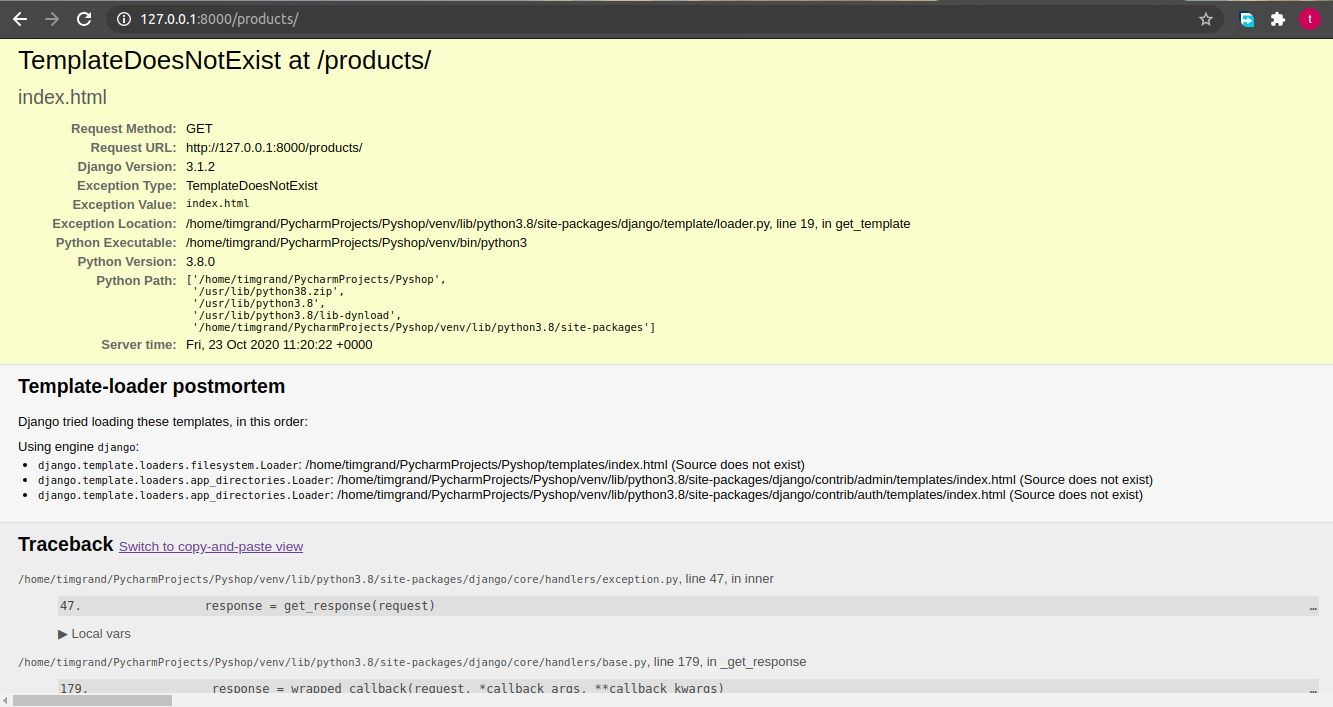Expand the line 47 get_response code context
Image resolution: width=1333 pixels, height=707 pixels.
[x=688, y=606]
